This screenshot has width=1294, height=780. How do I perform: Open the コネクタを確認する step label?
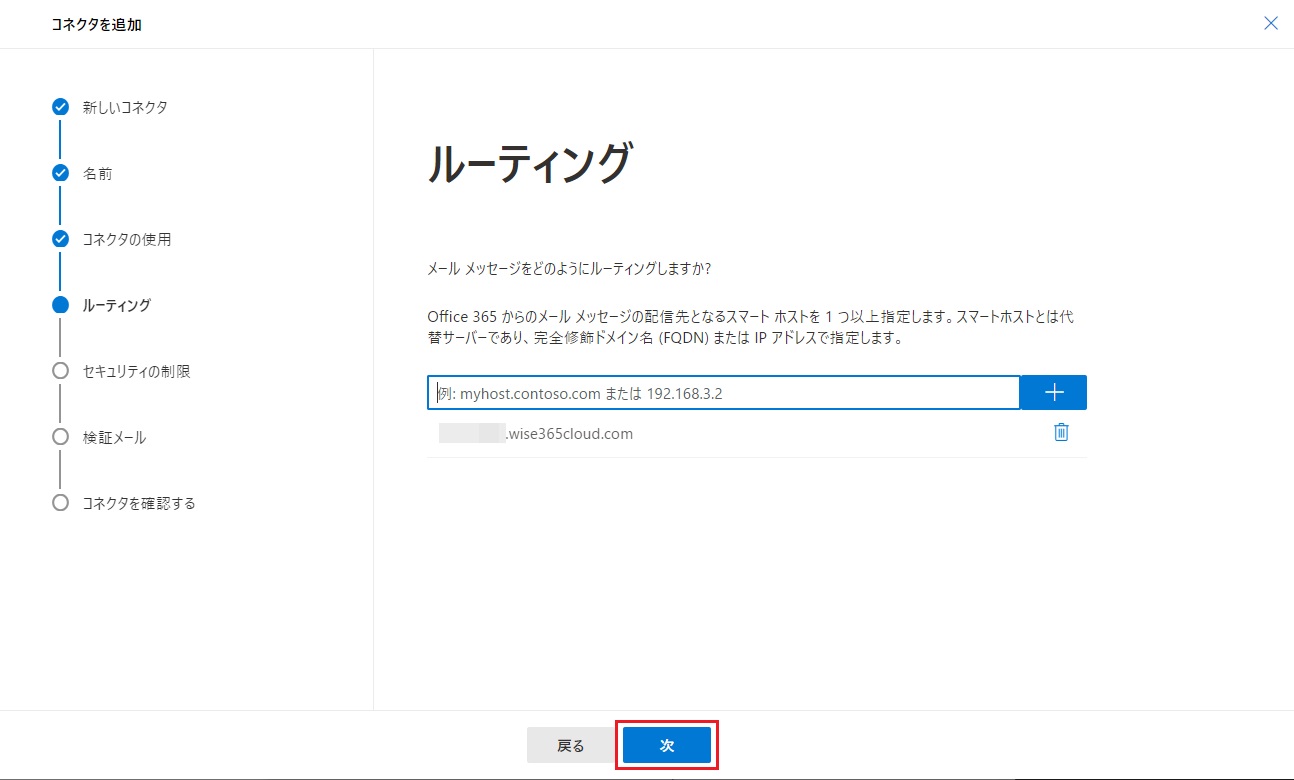click(x=139, y=503)
